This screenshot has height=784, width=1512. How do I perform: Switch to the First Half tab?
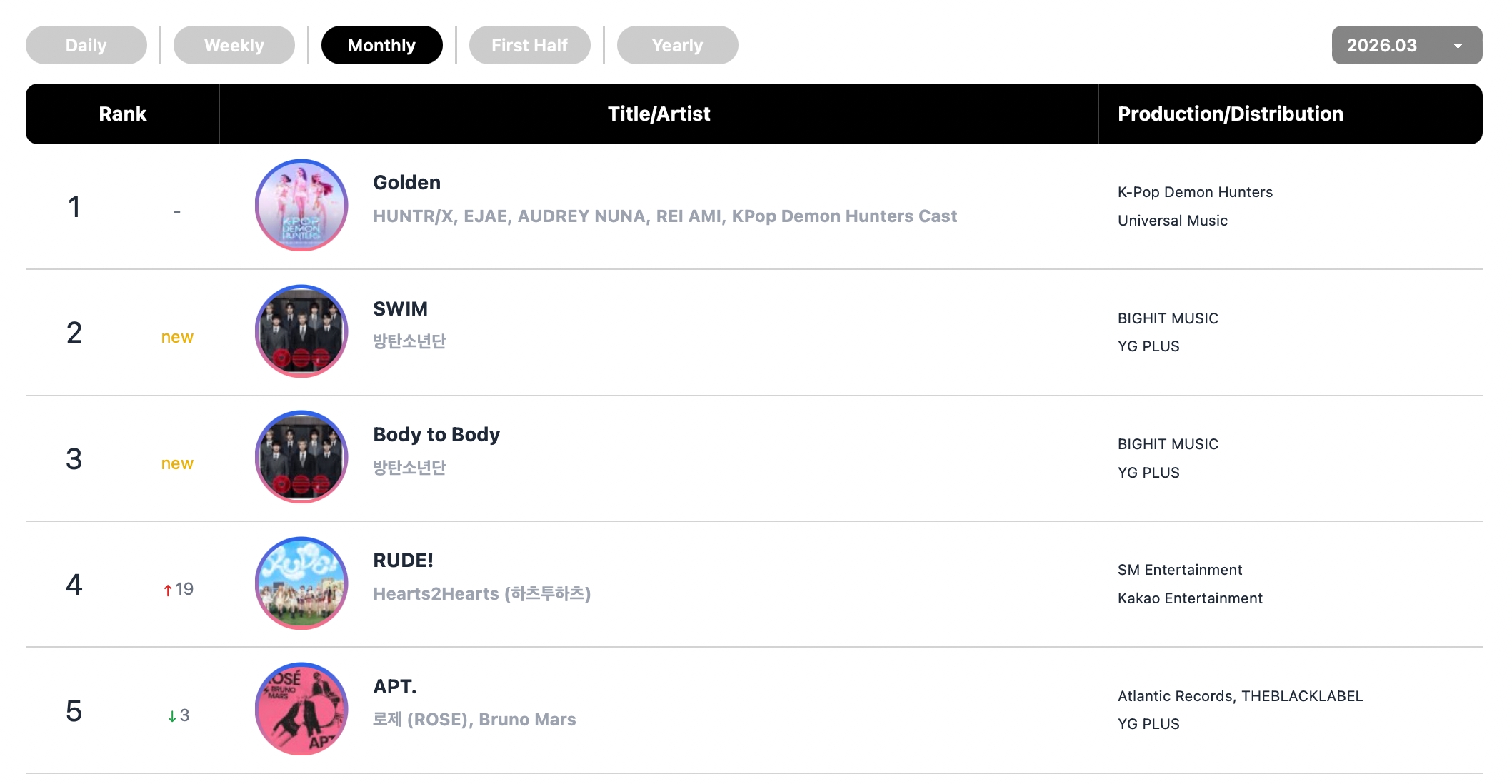click(x=530, y=45)
